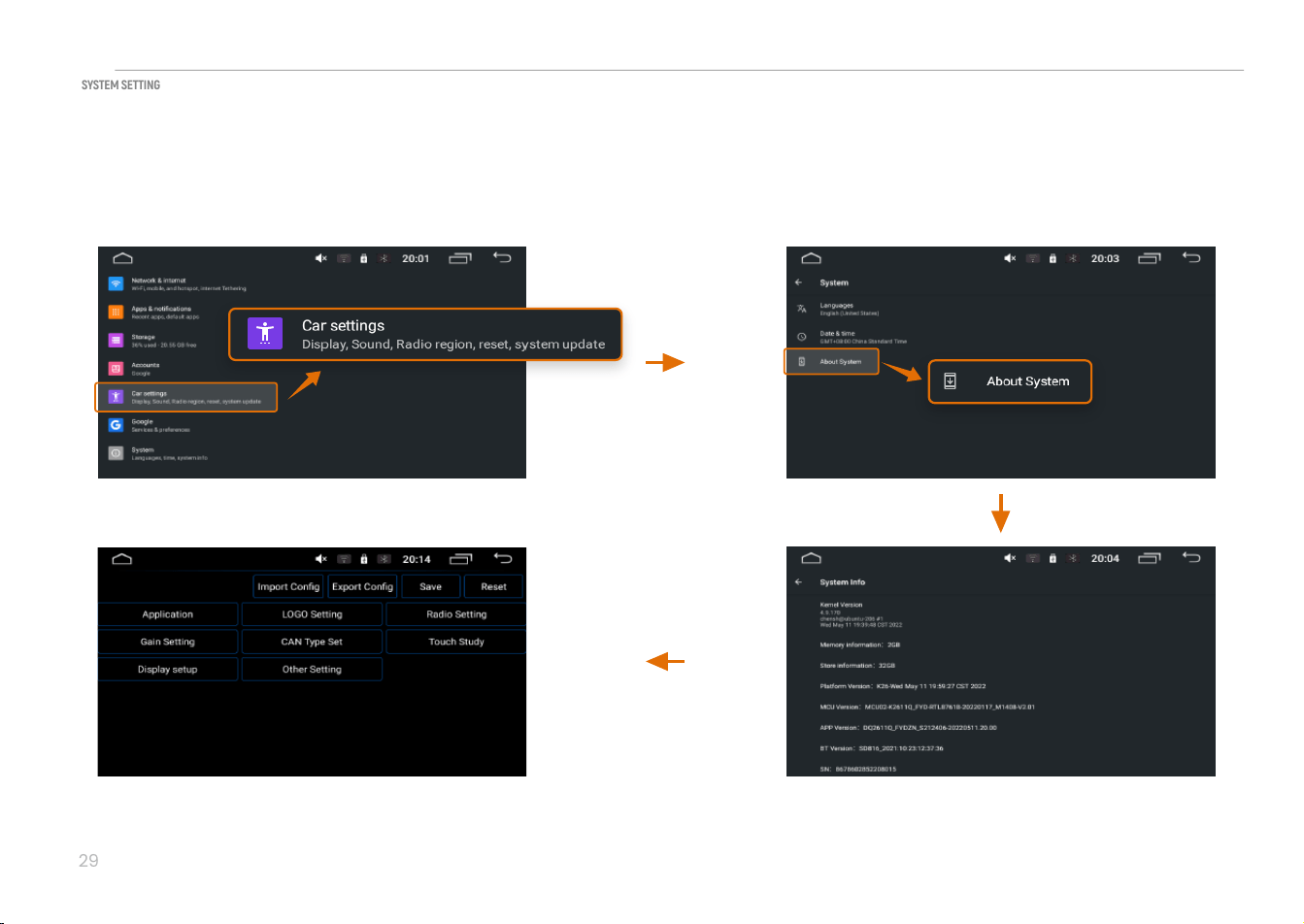Save the factory configuration
This screenshot has height=924, width=1304.
tap(431, 586)
